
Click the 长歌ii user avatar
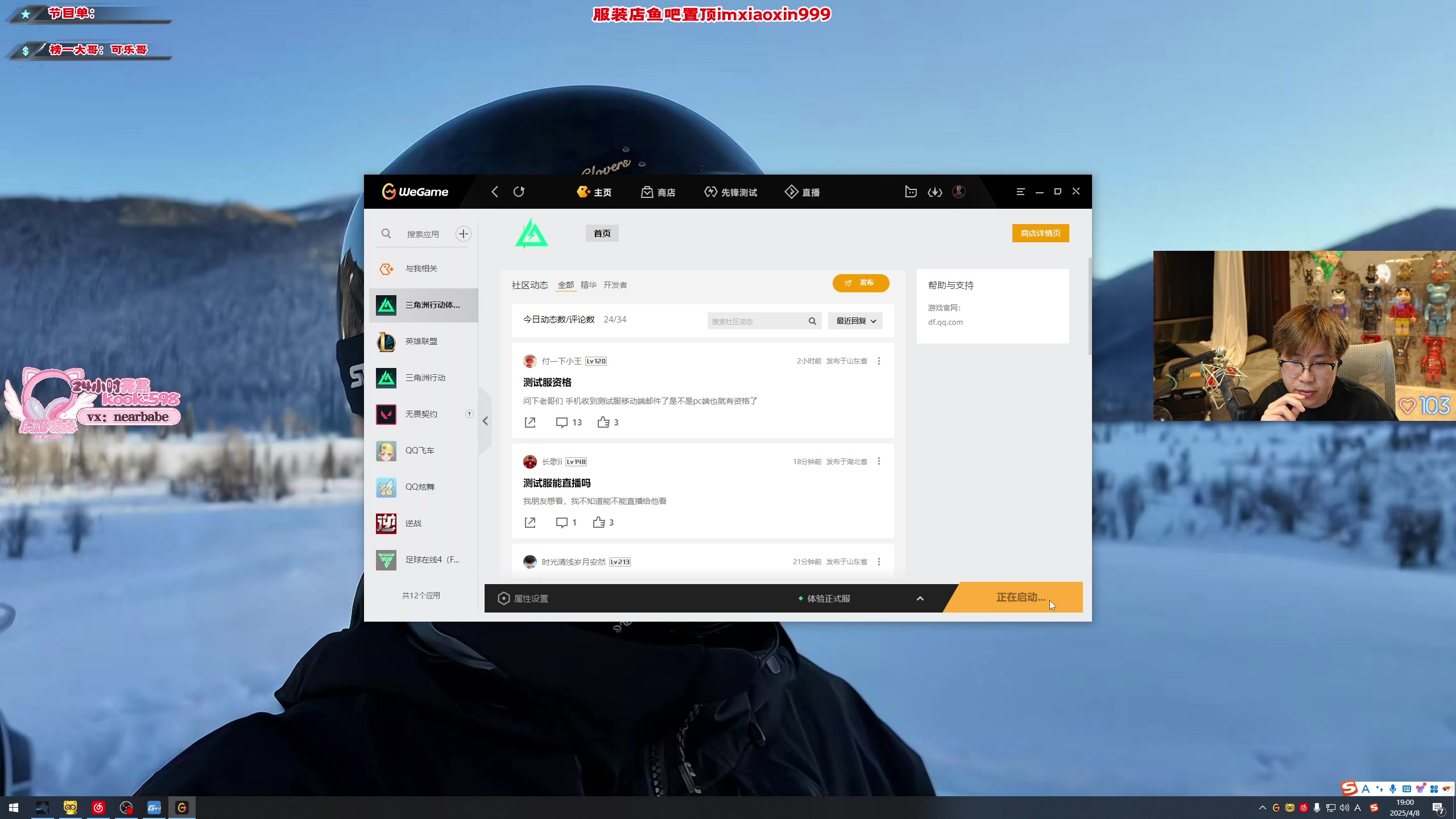tap(530, 461)
